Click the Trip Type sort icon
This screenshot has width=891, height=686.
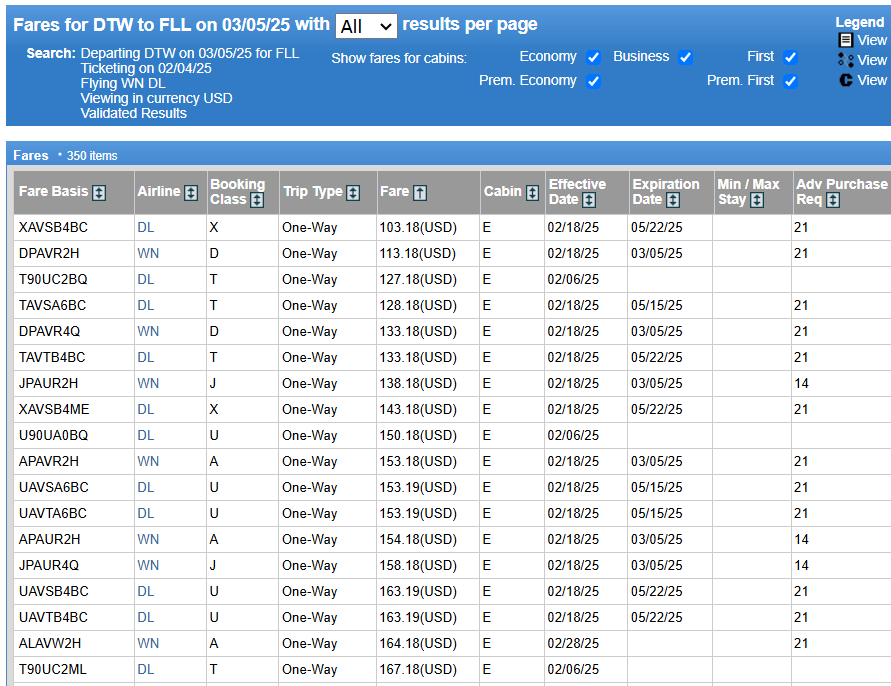(x=353, y=193)
